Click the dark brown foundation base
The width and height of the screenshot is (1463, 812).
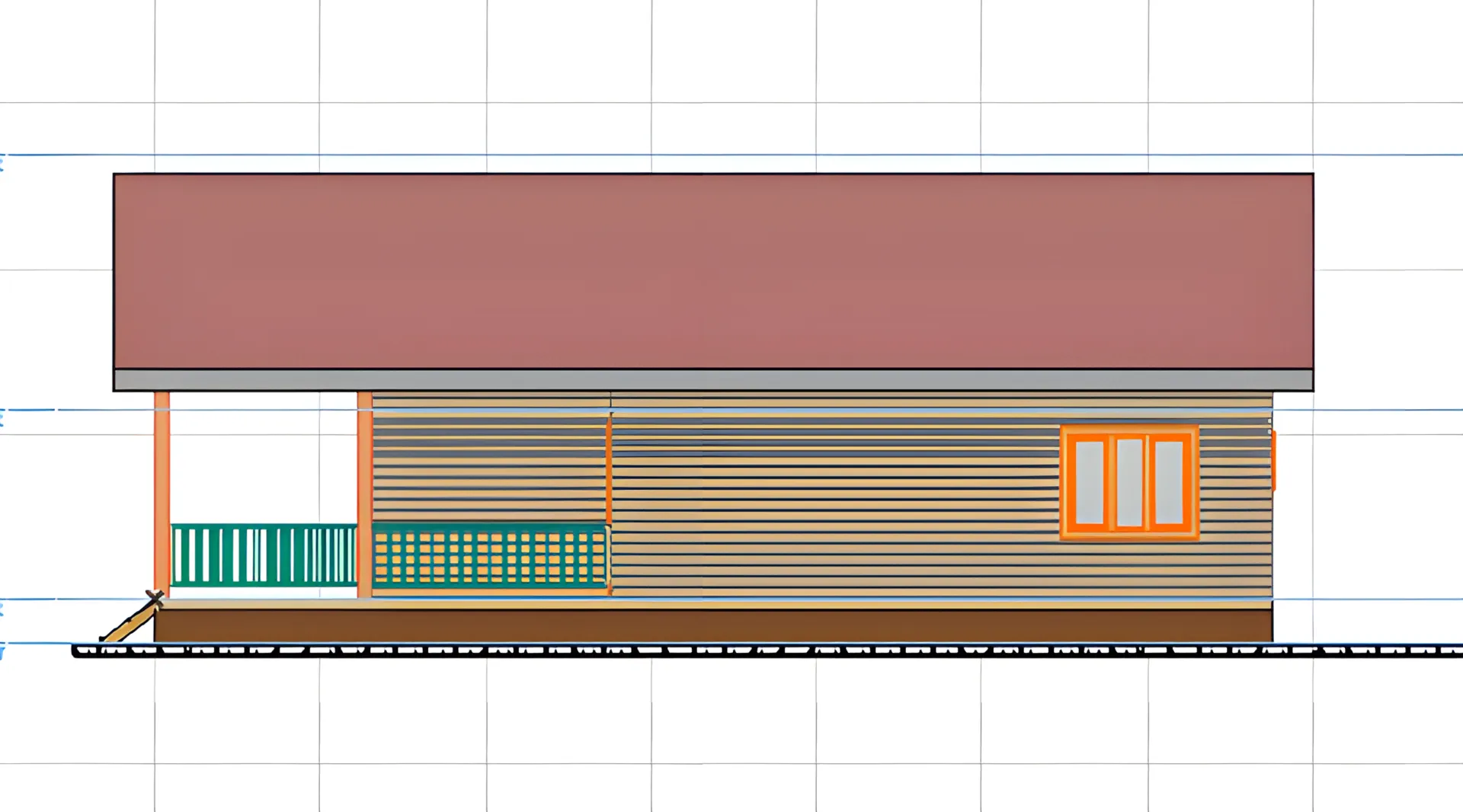[x=713, y=626]
